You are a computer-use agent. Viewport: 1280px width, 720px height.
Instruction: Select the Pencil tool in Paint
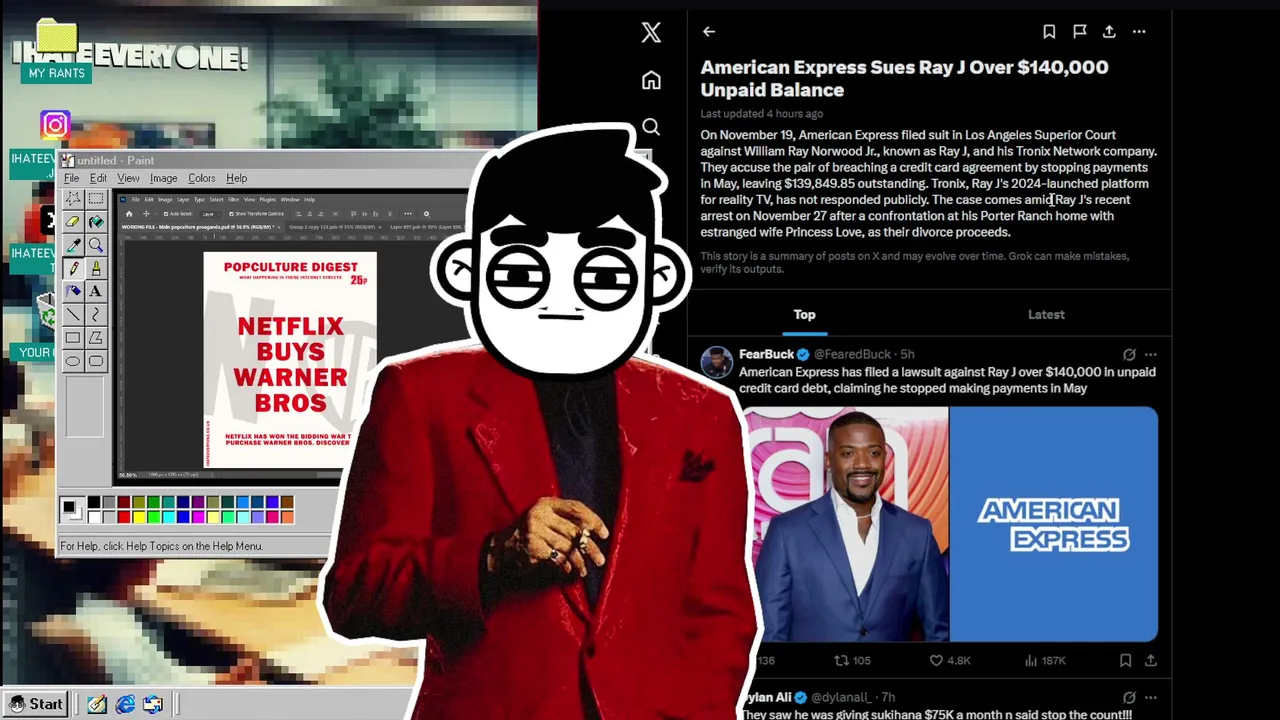click(x=73, y=268)
